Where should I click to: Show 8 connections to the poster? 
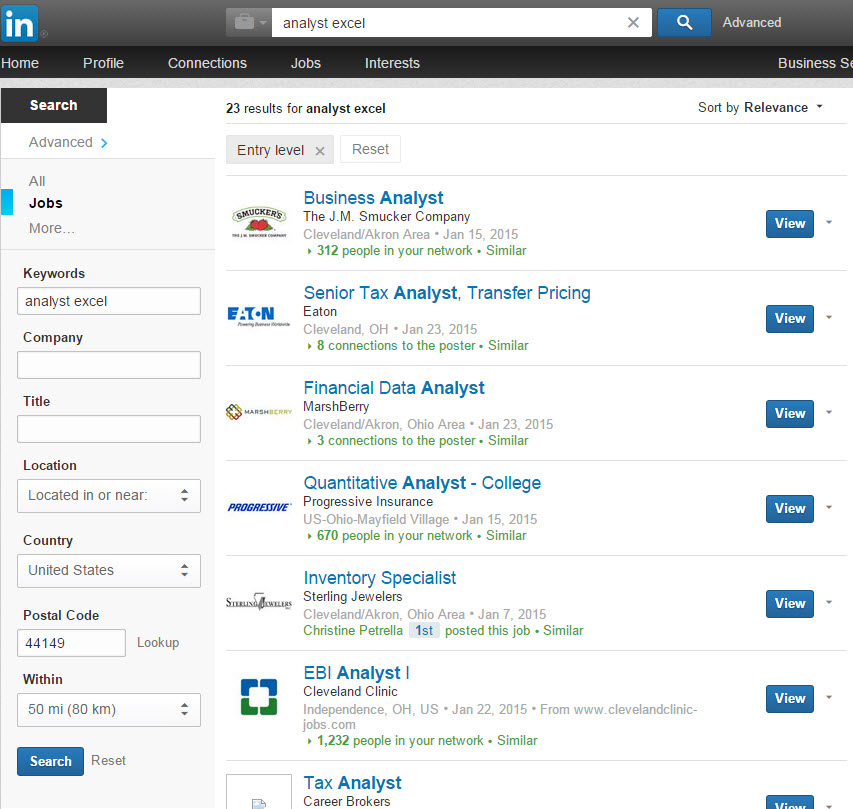[x=396, y=346]
